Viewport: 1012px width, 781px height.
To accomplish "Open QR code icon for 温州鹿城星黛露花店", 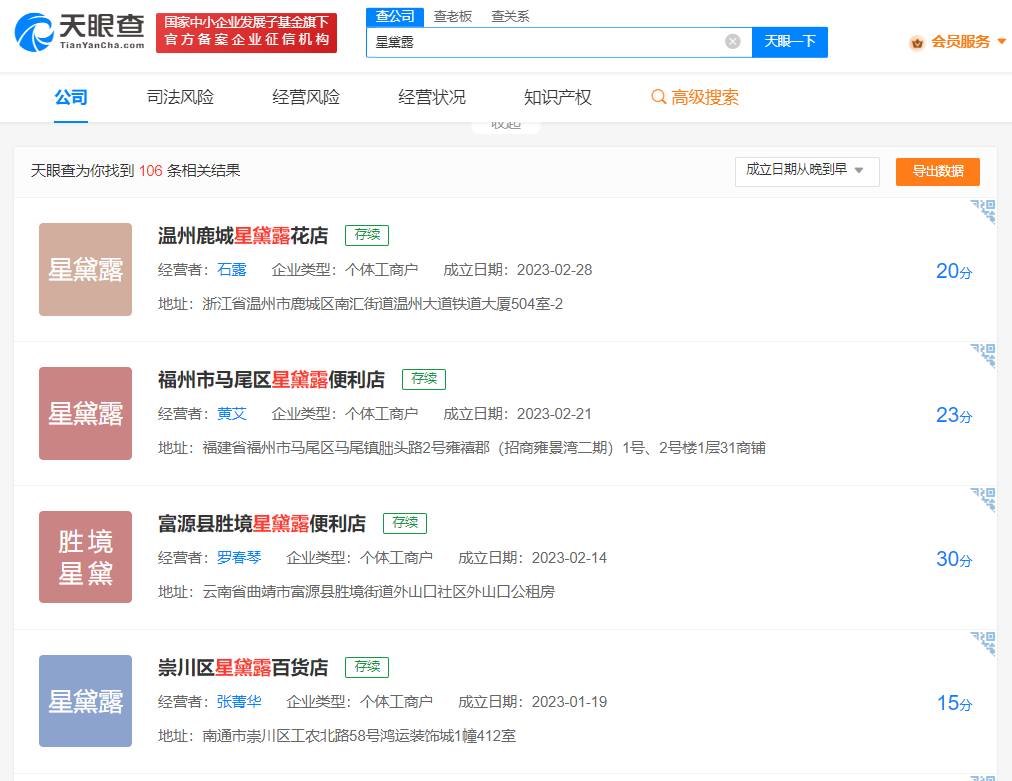I will pyautogui.click(x=984, y=212).
